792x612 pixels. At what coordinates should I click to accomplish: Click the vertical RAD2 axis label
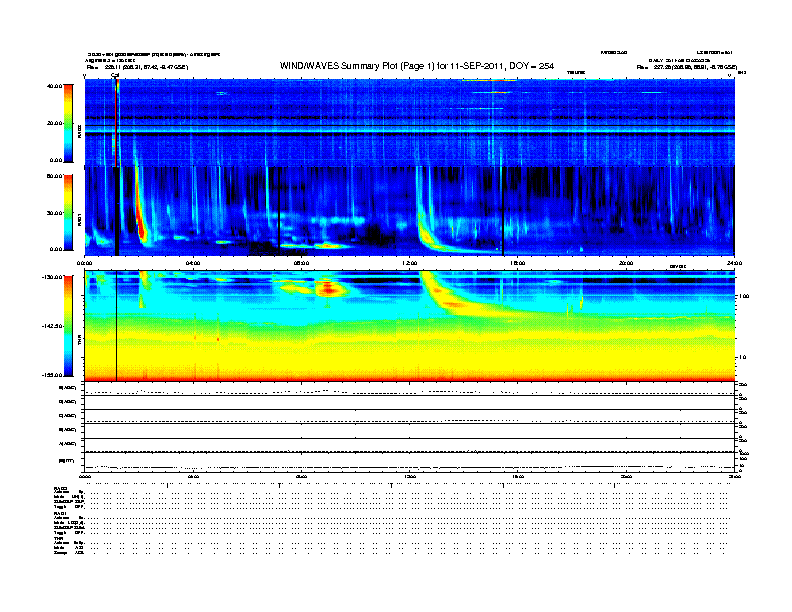pyautogui.click(x=79, y=132)
